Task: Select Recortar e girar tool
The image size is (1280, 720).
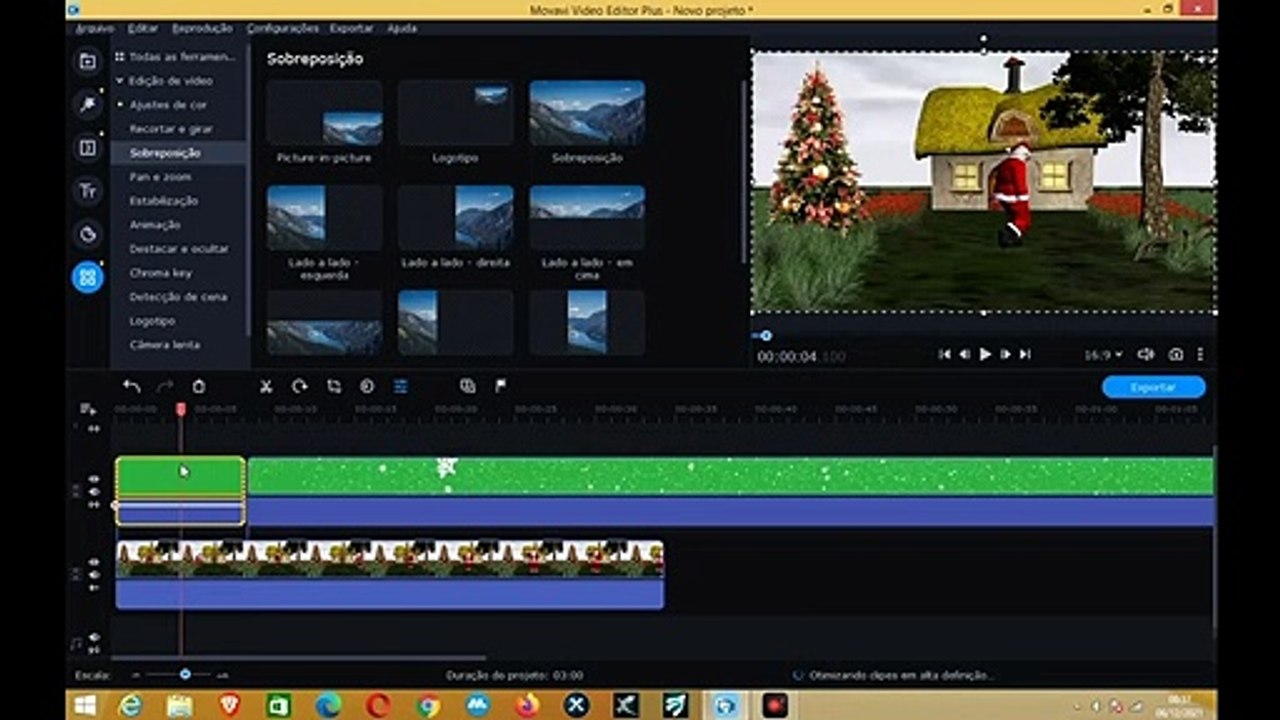Action: [x=171, y=129]
